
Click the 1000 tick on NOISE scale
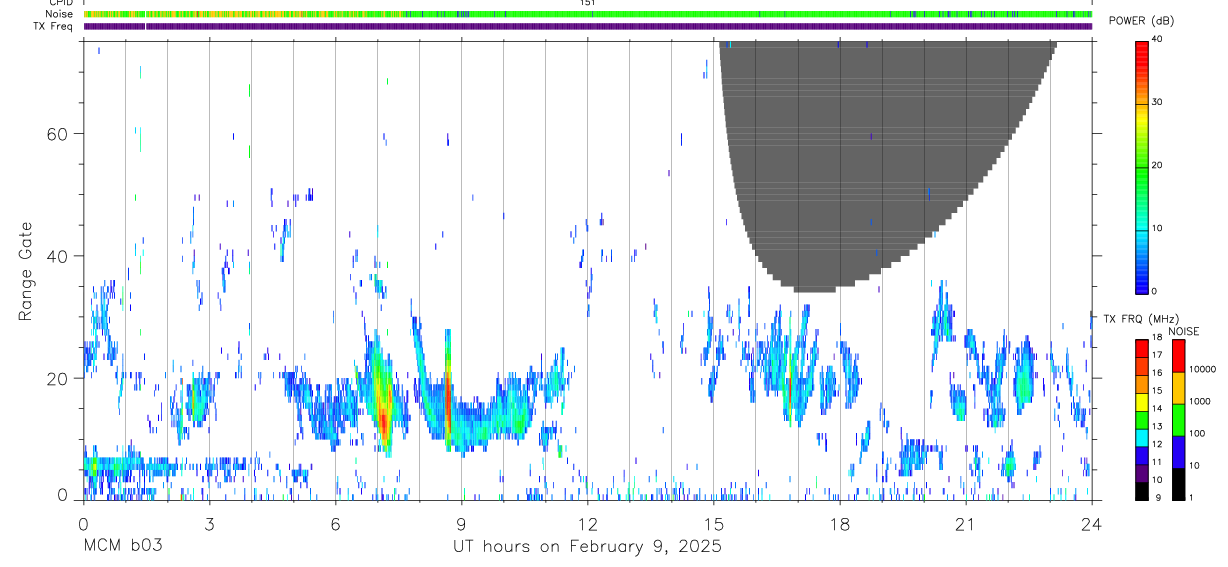tap(1200, 402)
